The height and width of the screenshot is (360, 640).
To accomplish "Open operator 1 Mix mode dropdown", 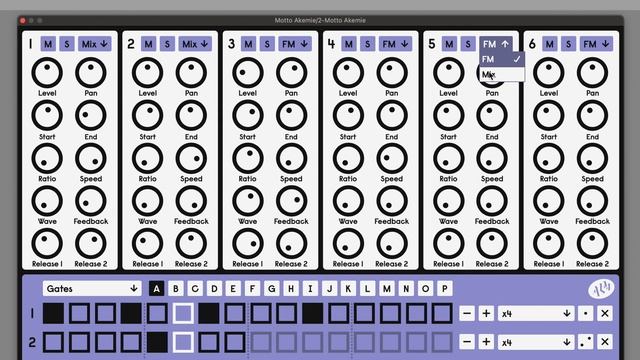I will (95, 44).
